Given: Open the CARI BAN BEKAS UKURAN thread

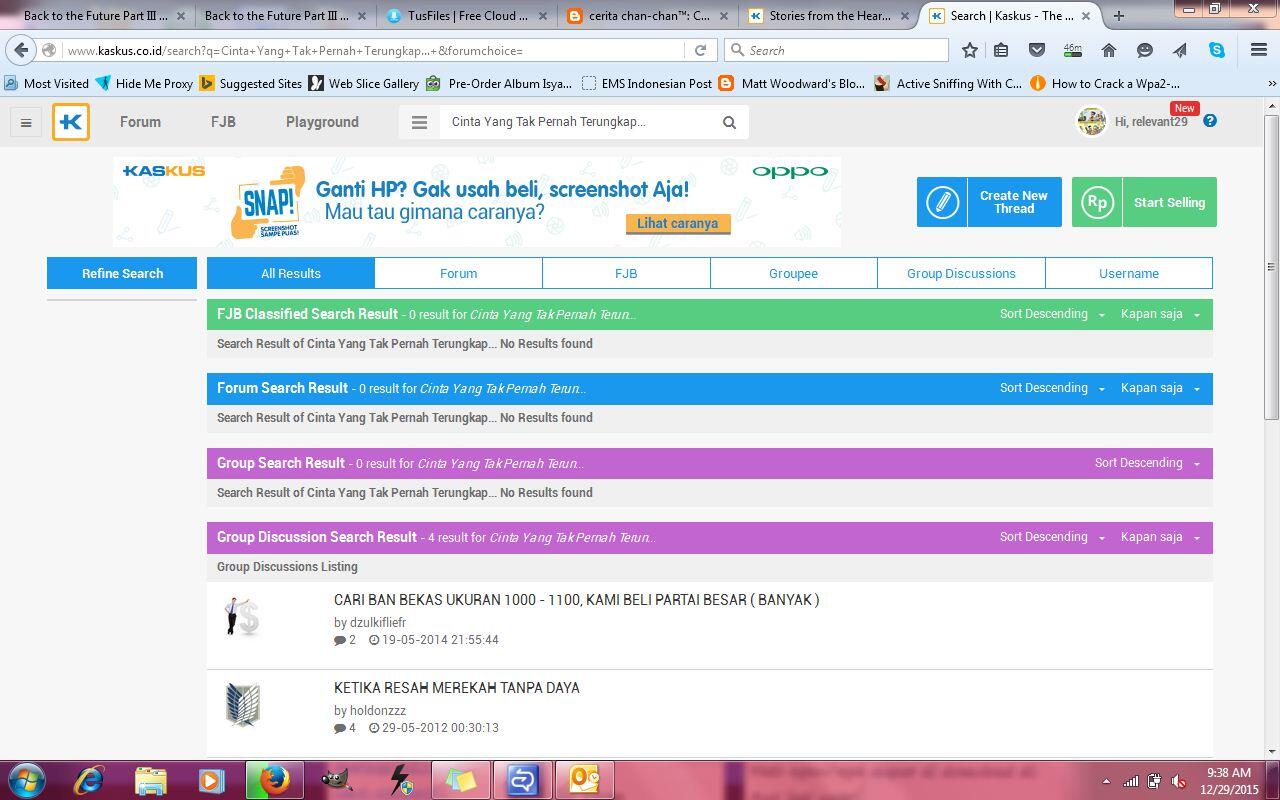Looking at the screenshot, I should coord(576,600).
